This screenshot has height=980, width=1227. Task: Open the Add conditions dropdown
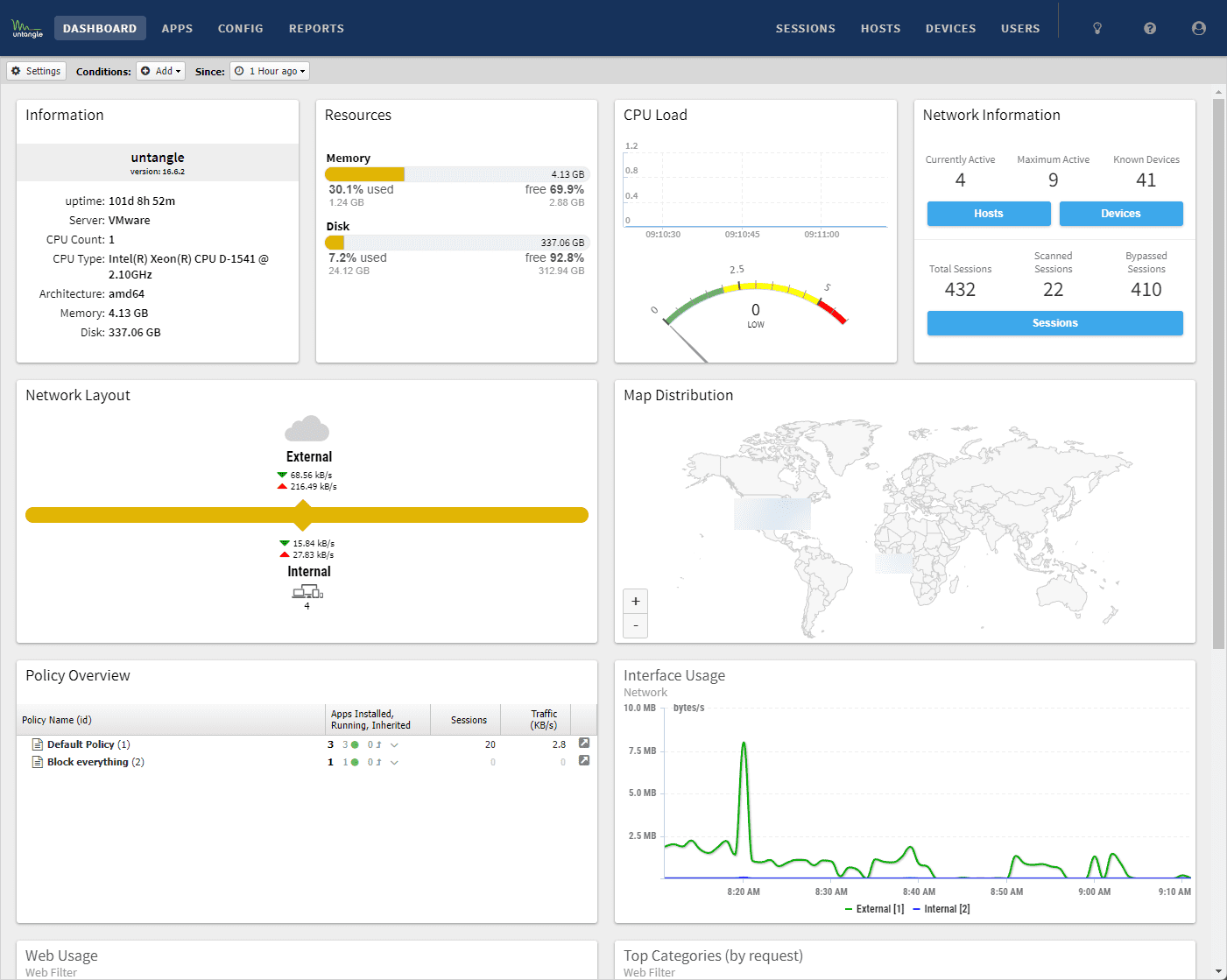(x=161, y=71)
